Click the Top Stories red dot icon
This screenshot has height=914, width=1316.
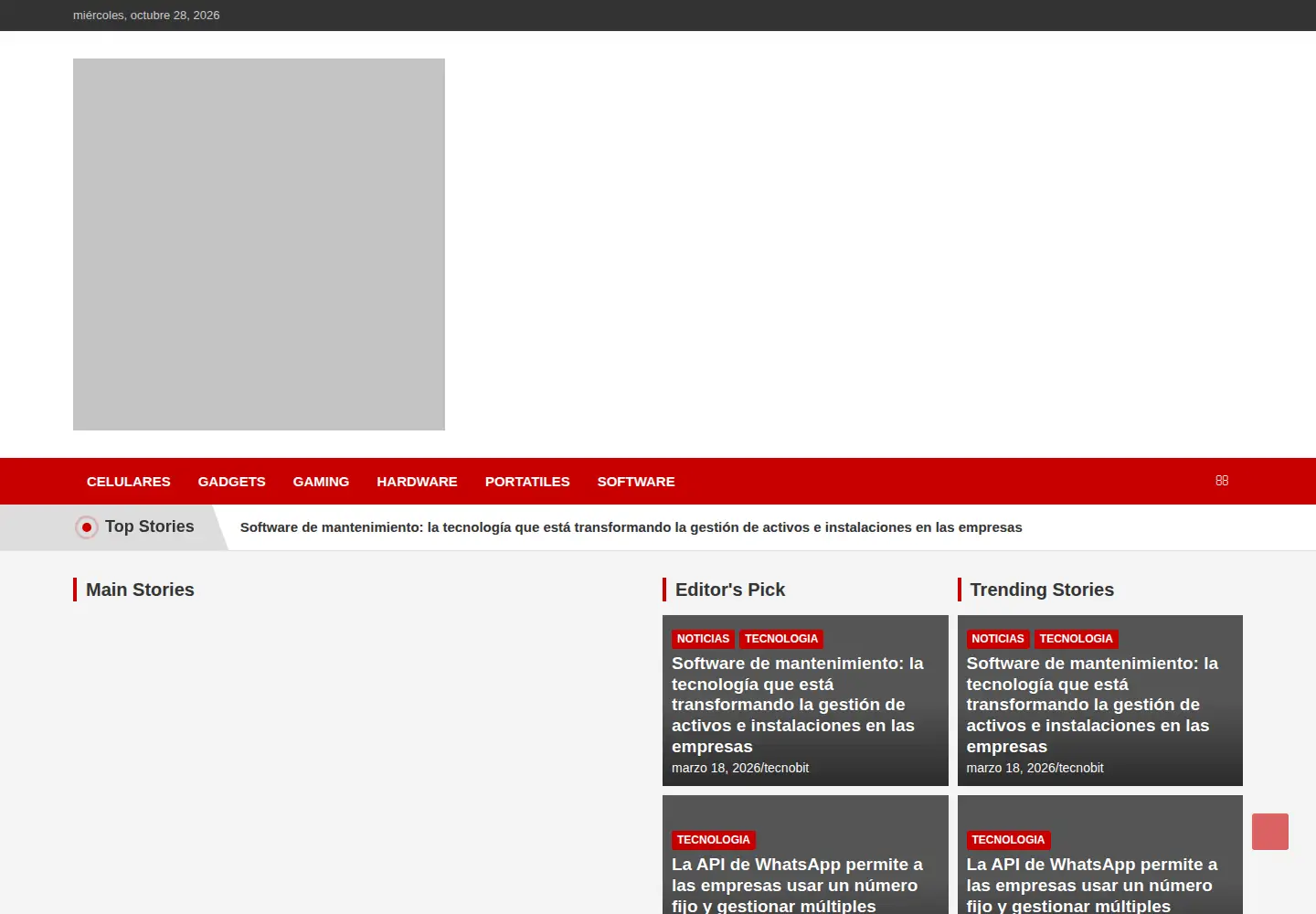87,527
